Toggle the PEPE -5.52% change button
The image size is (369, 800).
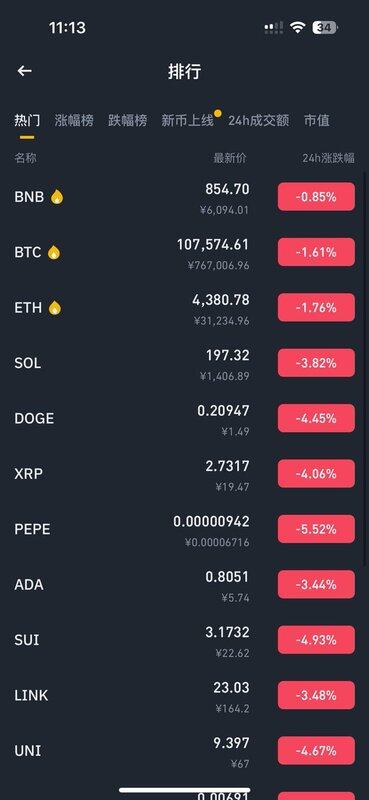coord(316,529)
